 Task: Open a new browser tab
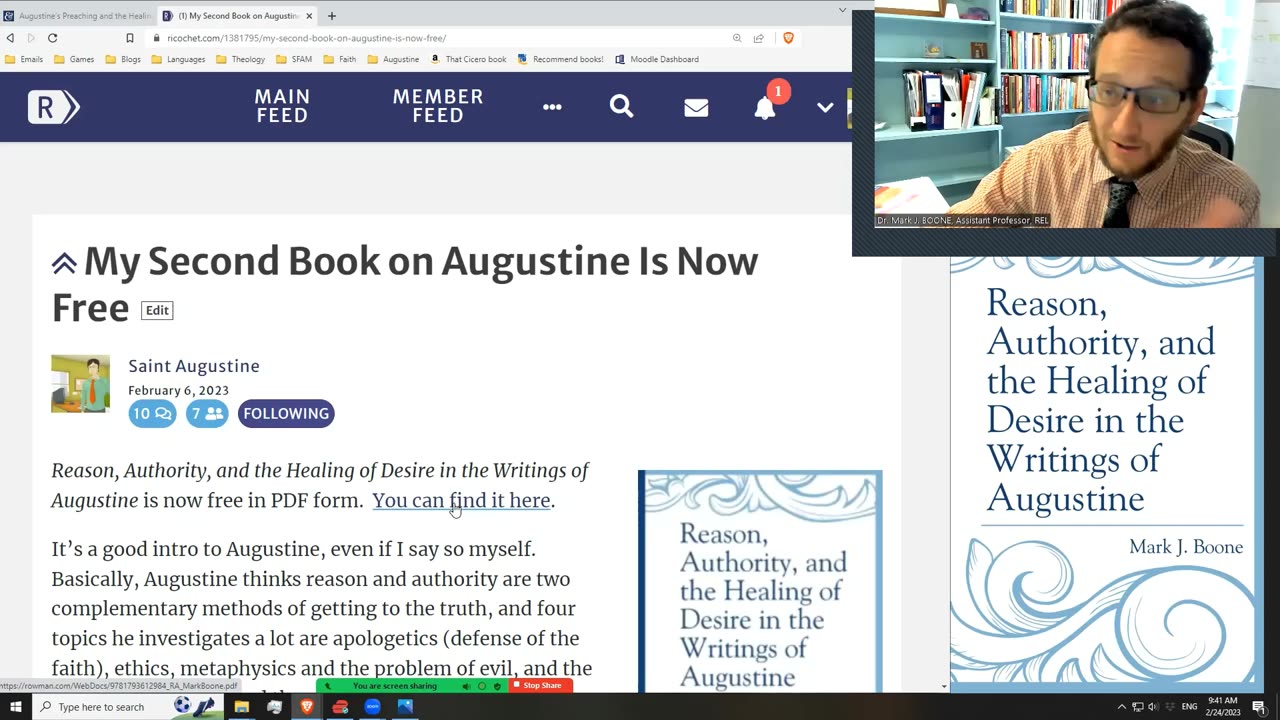click(x=332, y=16)
